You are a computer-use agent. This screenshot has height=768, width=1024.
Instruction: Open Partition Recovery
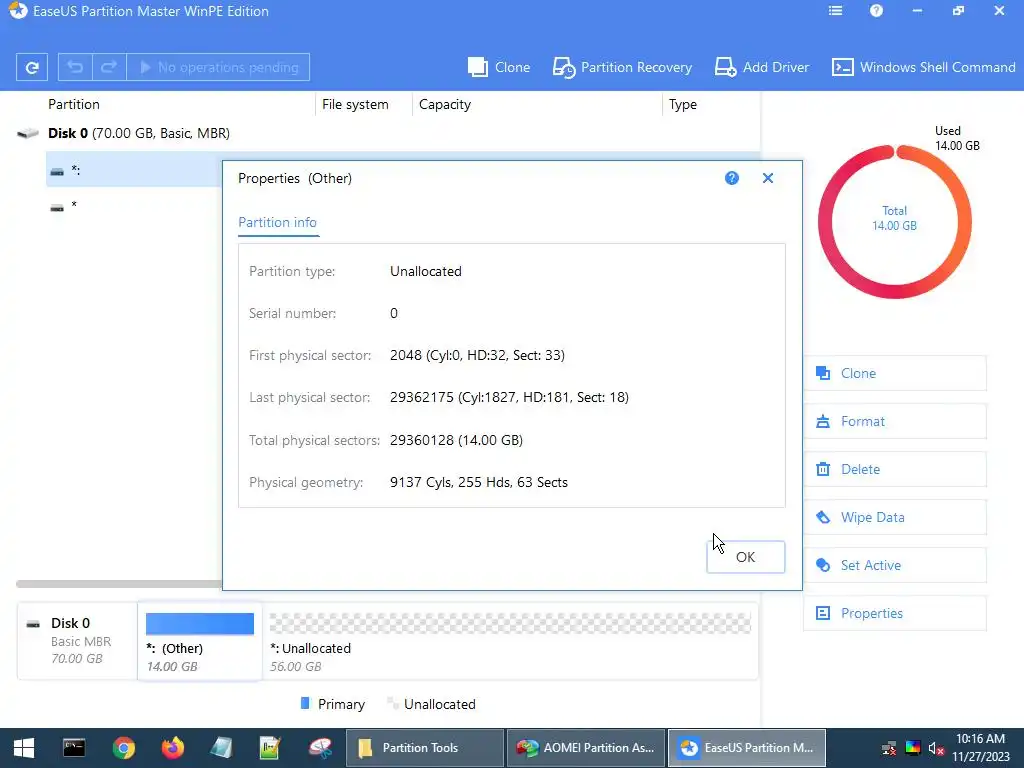[x=622, y=67]
